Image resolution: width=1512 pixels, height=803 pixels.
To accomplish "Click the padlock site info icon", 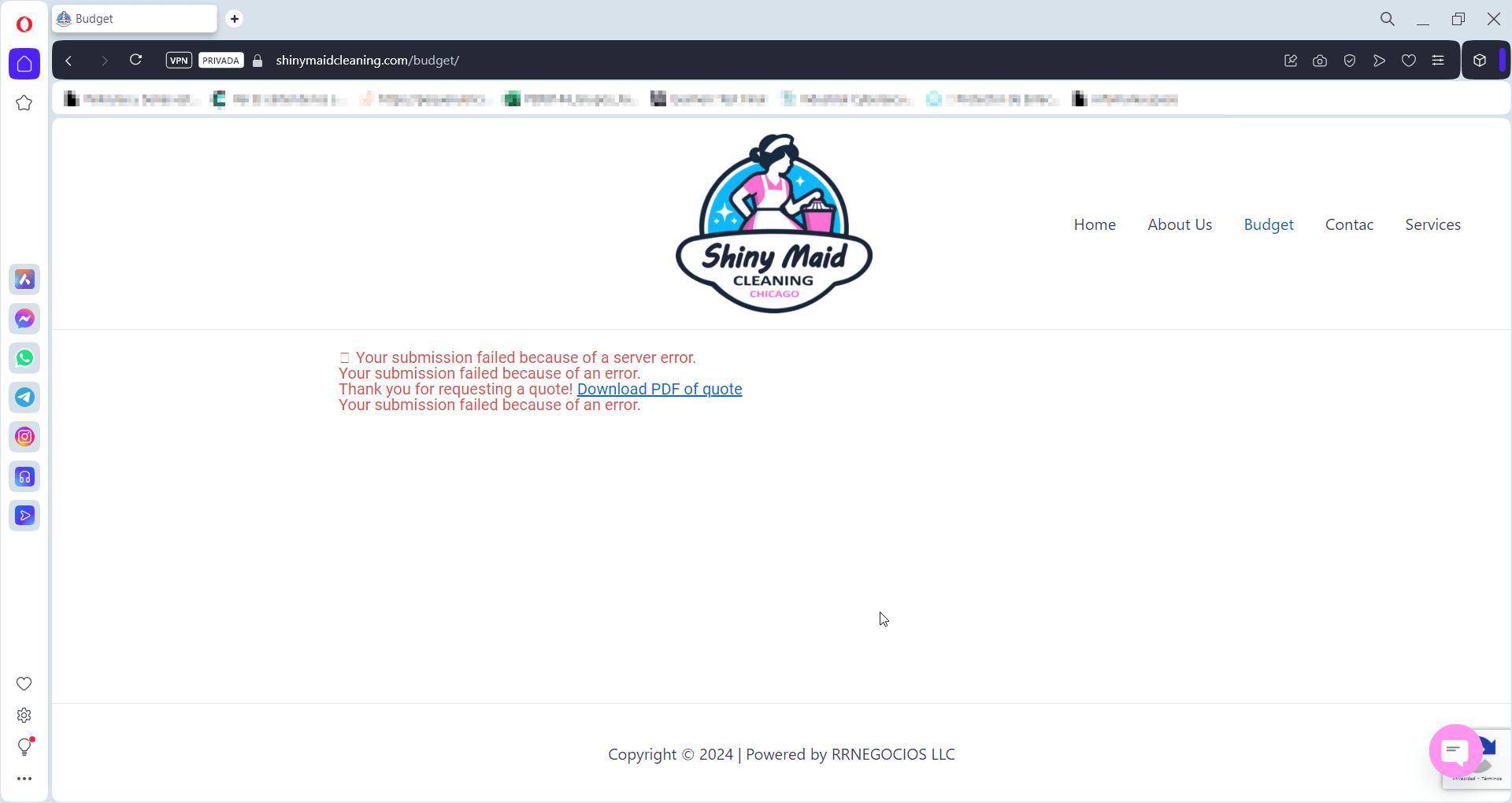I will coord(258,61).
